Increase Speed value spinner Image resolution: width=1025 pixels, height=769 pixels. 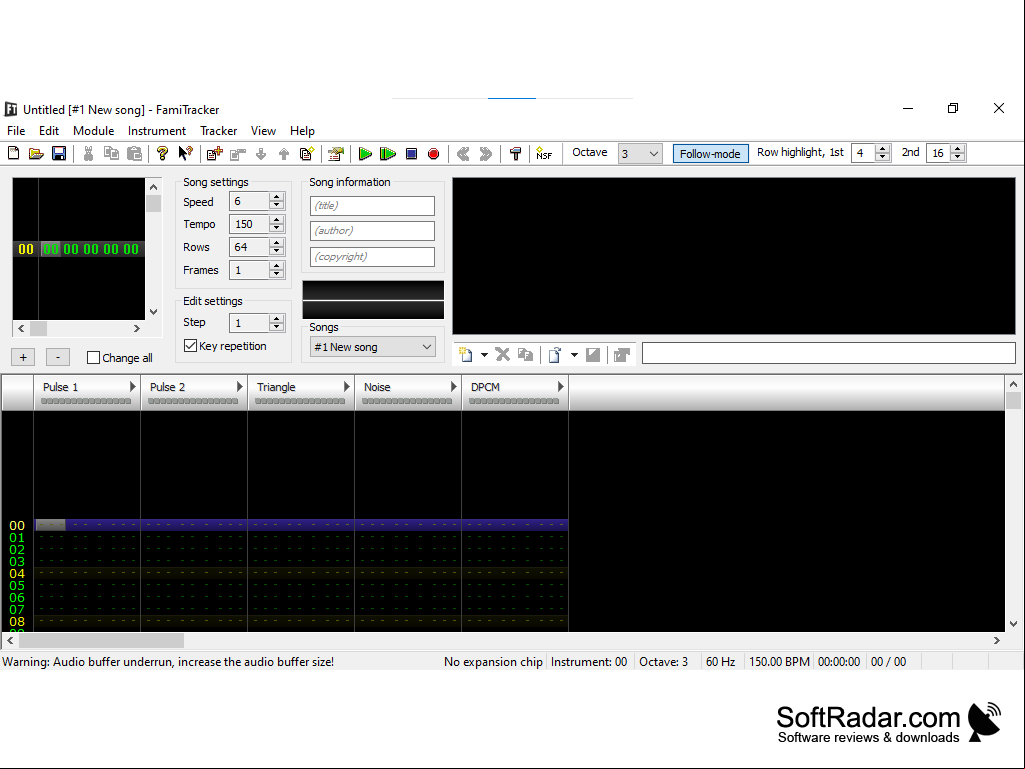pos(277,197)
